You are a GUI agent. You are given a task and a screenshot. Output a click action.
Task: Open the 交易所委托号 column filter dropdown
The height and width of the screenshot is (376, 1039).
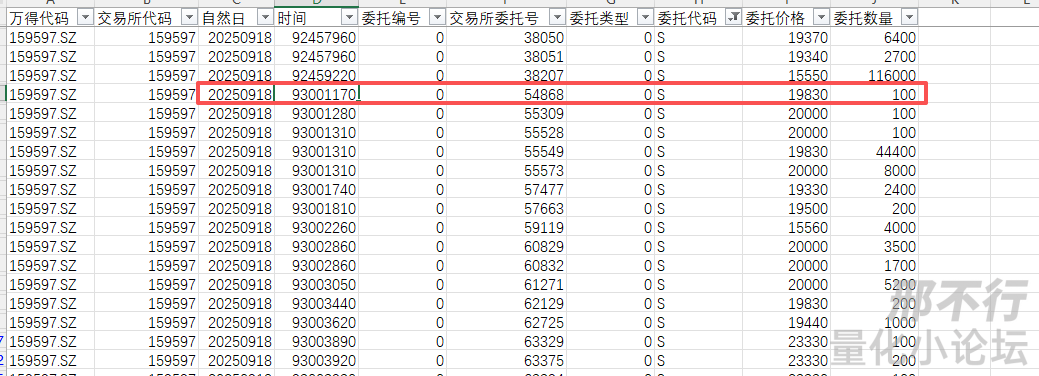tap(557, 18)
